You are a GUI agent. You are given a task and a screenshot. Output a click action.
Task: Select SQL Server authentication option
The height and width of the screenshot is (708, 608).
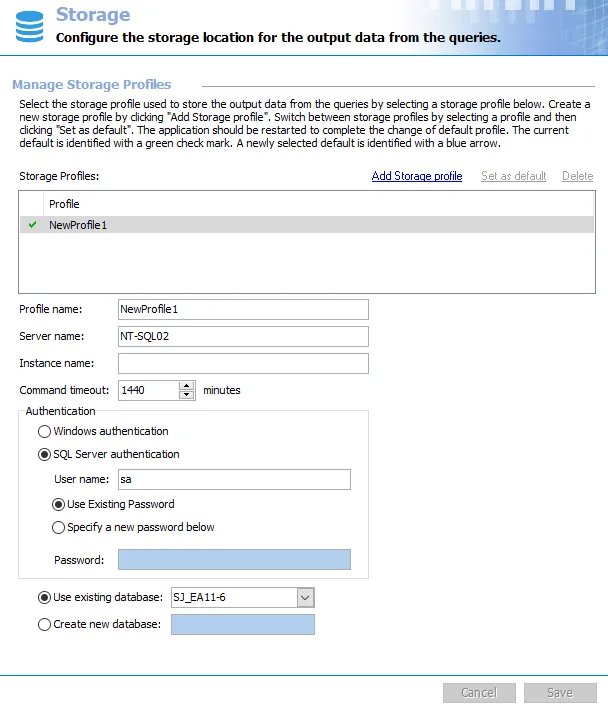pos(44,454)
